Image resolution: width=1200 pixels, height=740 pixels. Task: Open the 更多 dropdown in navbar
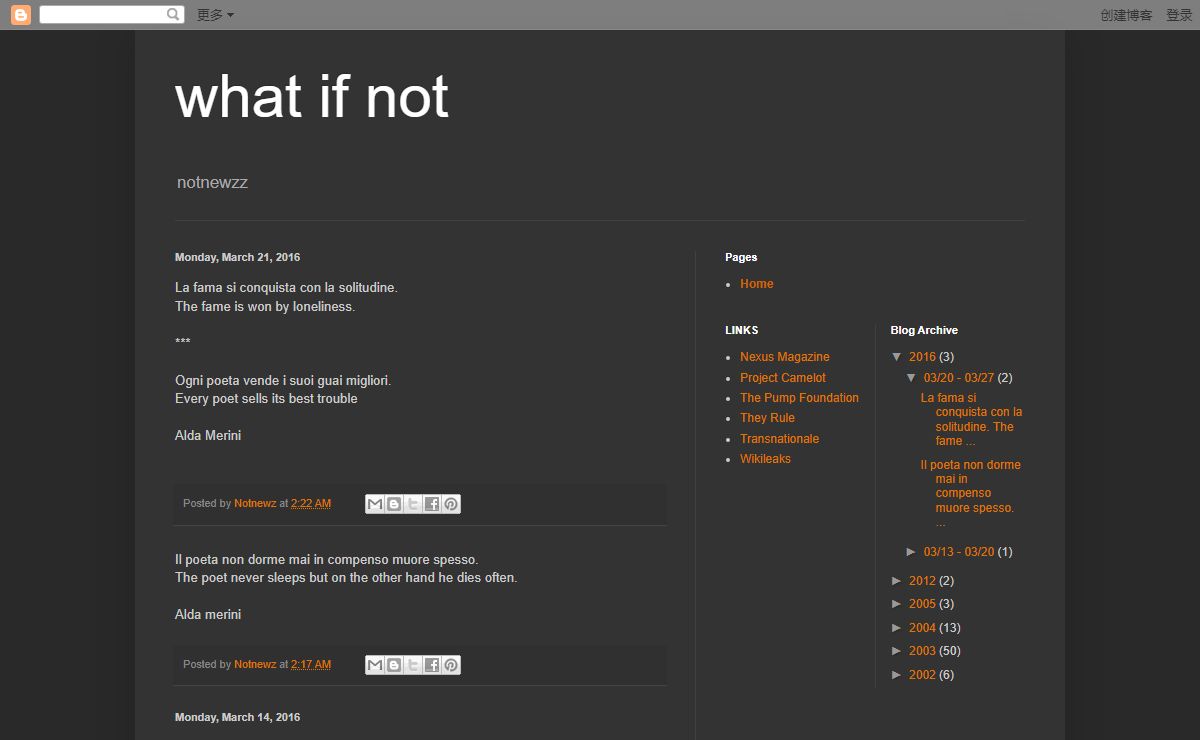215,15
